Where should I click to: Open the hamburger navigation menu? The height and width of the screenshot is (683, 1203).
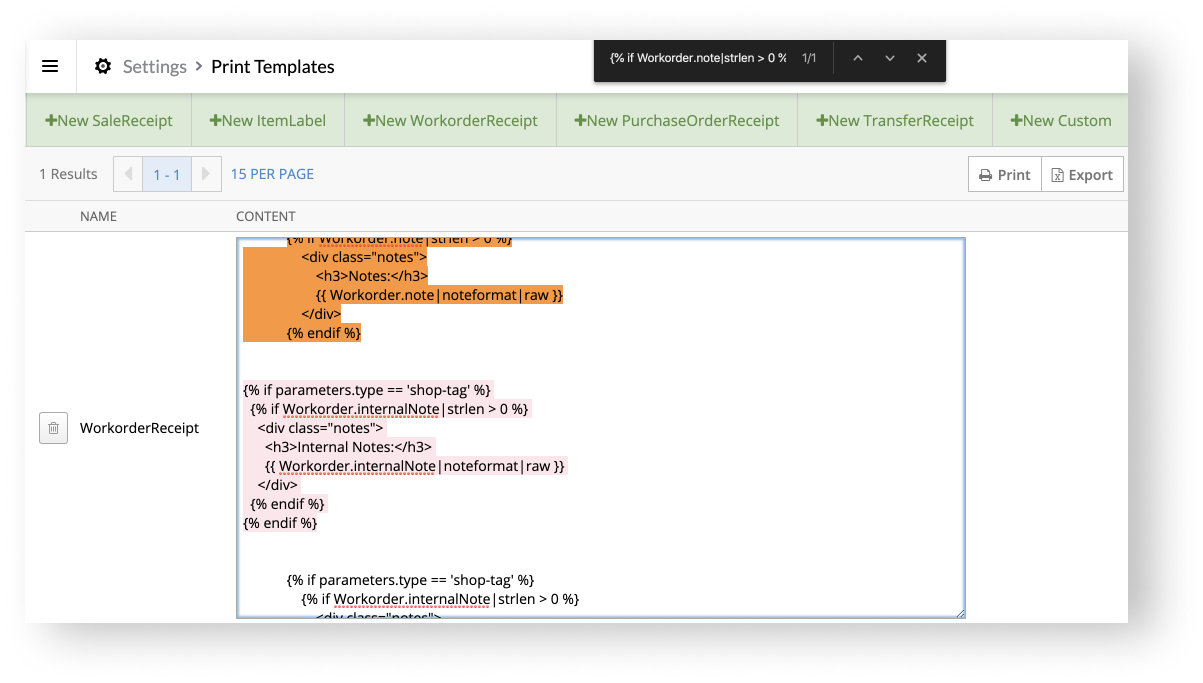(x=50, y=67)
